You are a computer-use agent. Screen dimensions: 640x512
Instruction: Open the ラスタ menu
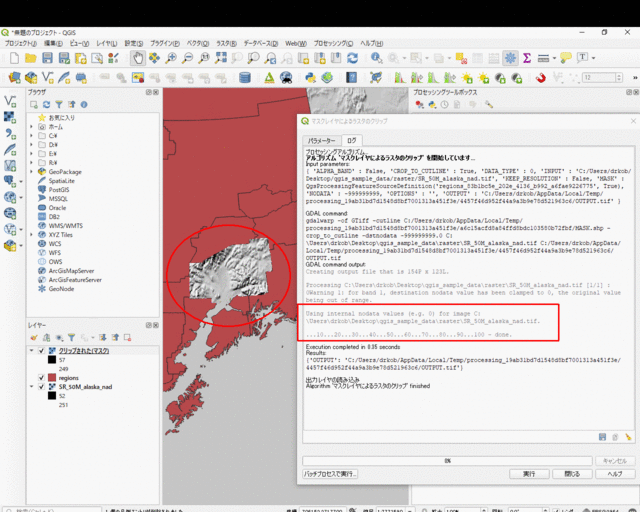click(x=227, y=43)
